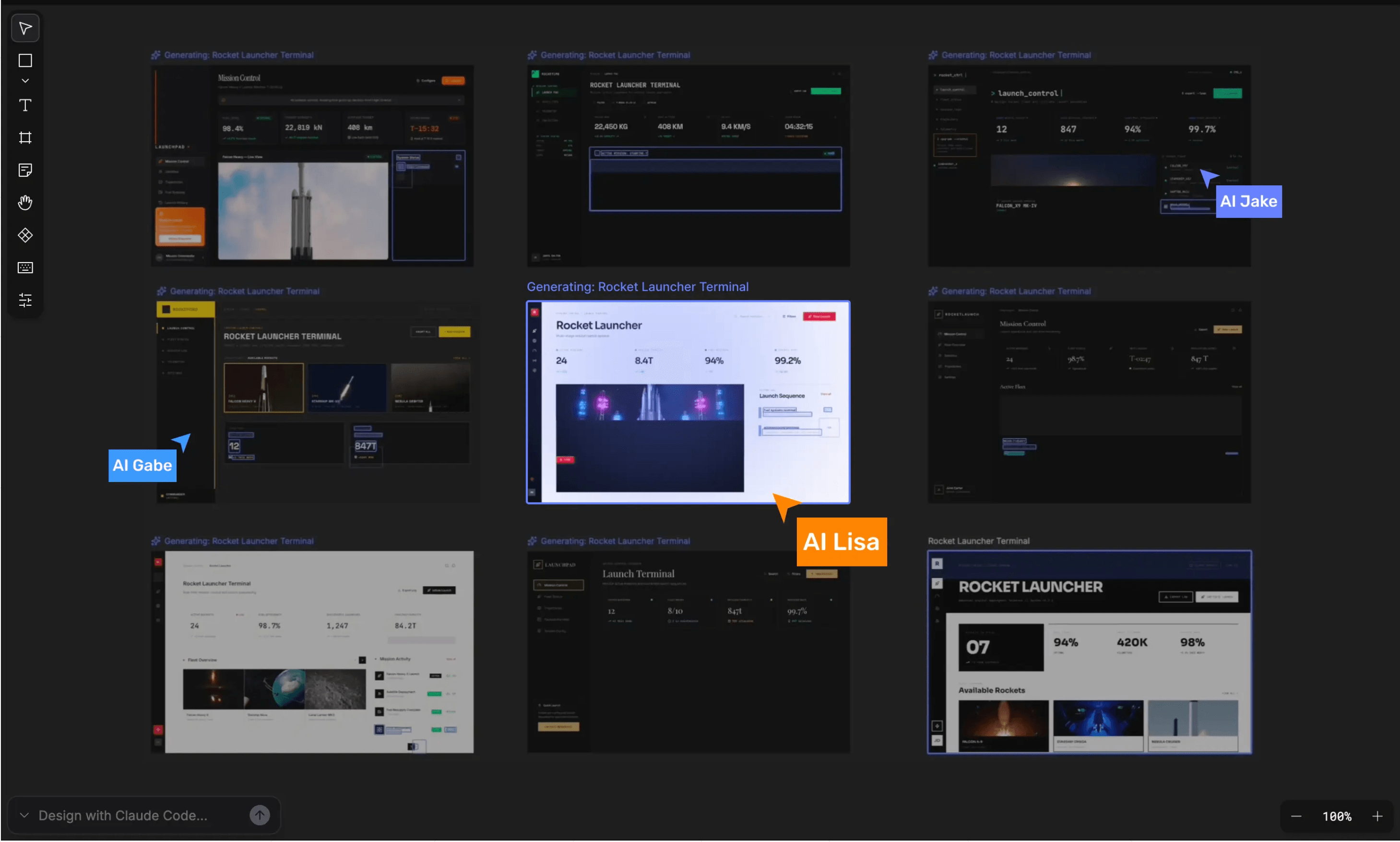
Task: Click the neon rocket image in light frame
Action: point(650,438)
